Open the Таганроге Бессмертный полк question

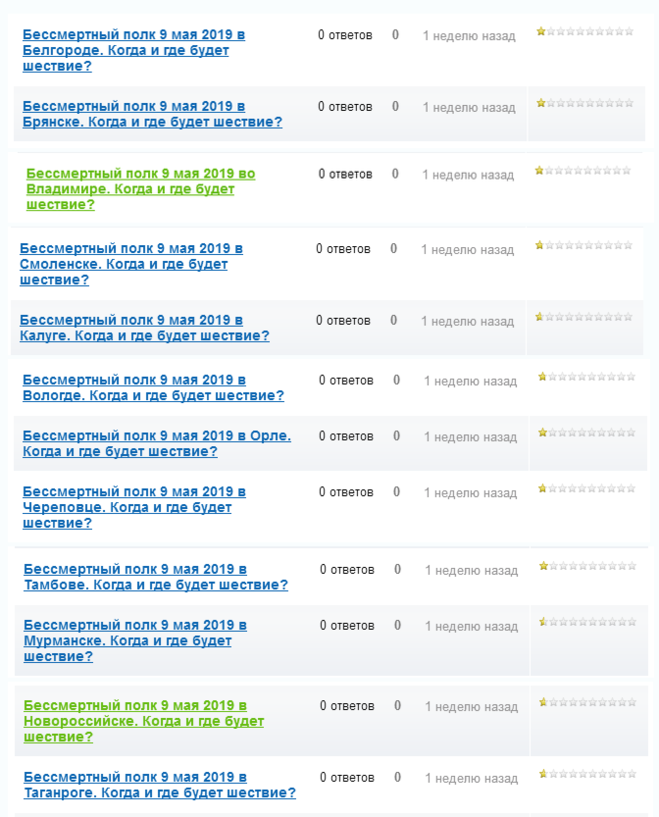click(159, 785)
